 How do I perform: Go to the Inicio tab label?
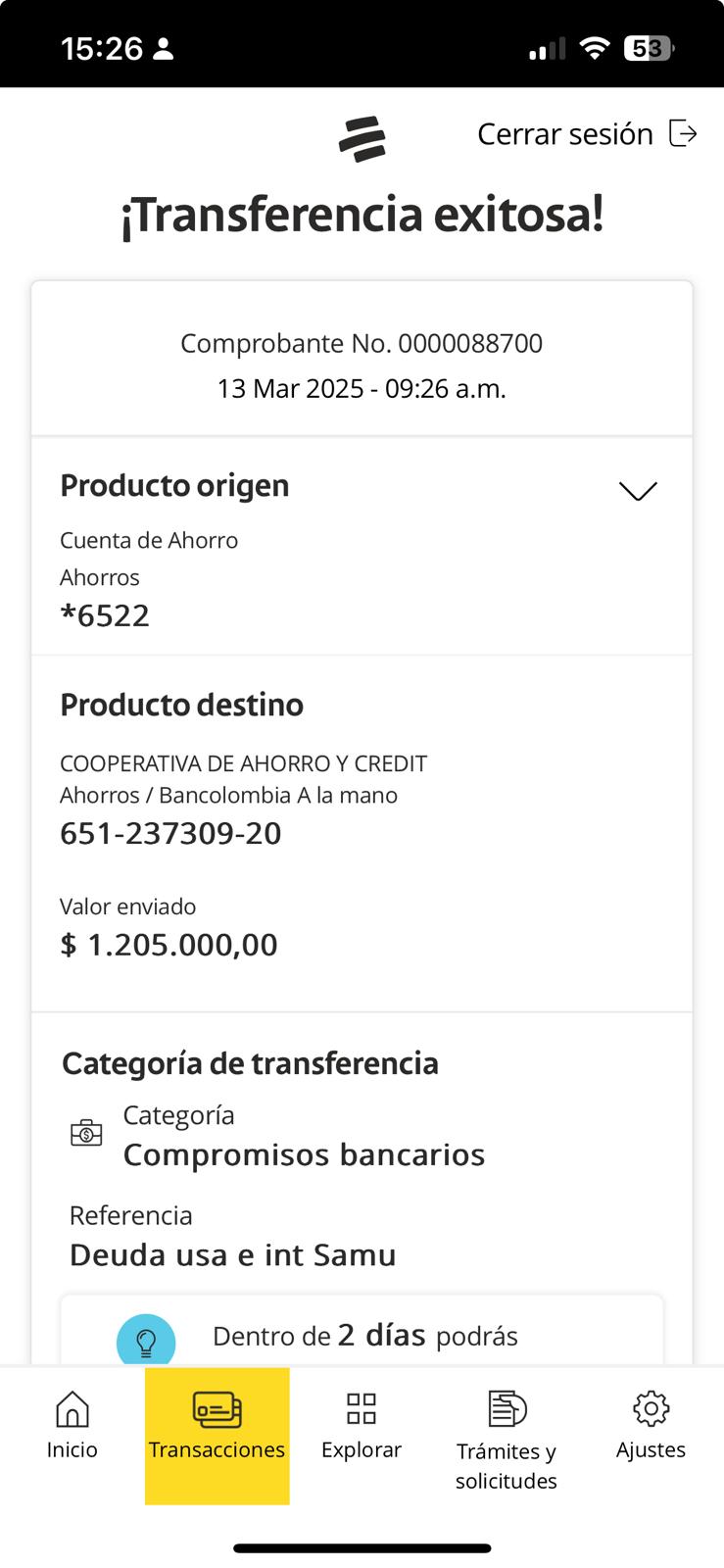[72, 1450]
